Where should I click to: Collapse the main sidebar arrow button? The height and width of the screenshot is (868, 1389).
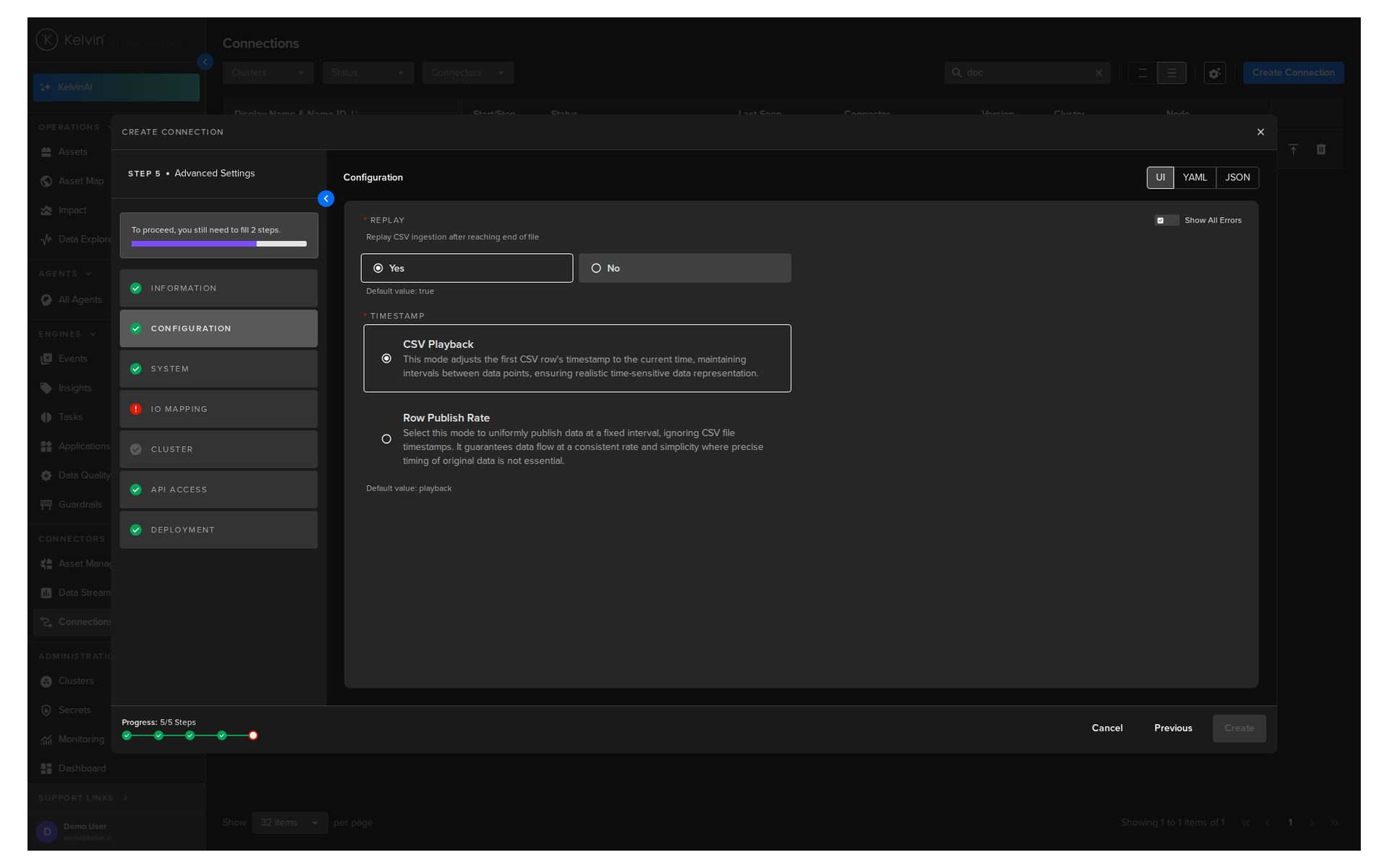pos(205,62)
